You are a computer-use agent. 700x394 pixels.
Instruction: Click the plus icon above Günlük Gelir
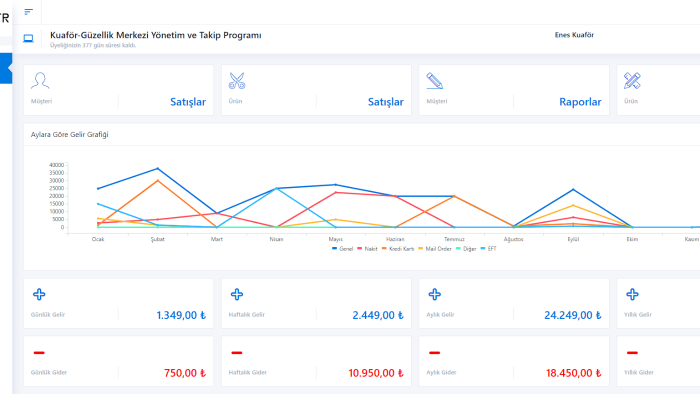39,294
